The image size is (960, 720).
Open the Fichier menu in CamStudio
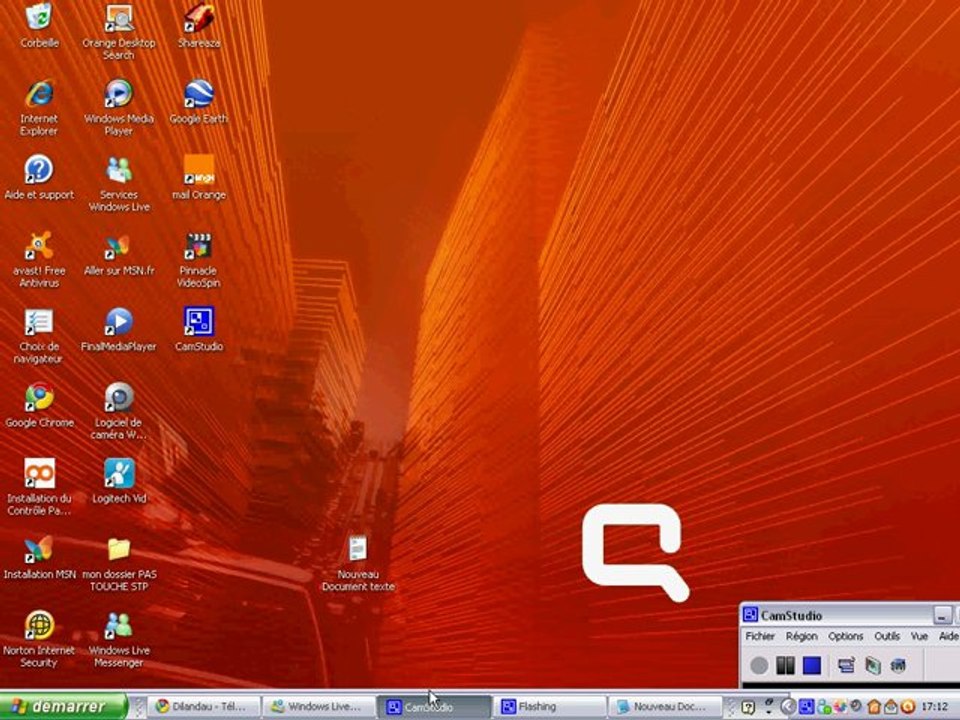(760, 636)
